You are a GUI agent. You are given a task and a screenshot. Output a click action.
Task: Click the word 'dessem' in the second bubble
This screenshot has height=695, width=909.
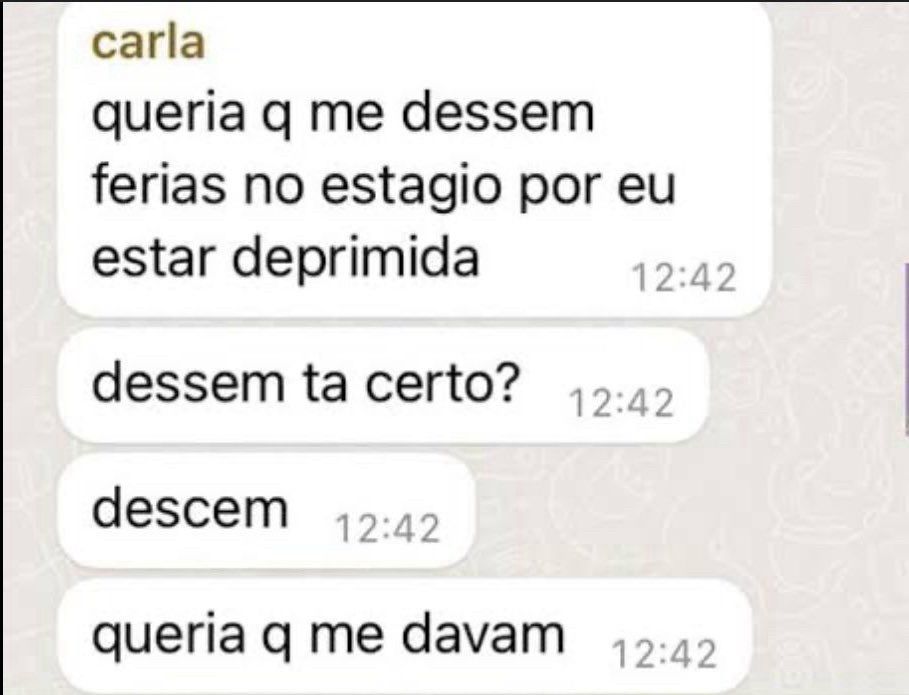coord(188,383)
